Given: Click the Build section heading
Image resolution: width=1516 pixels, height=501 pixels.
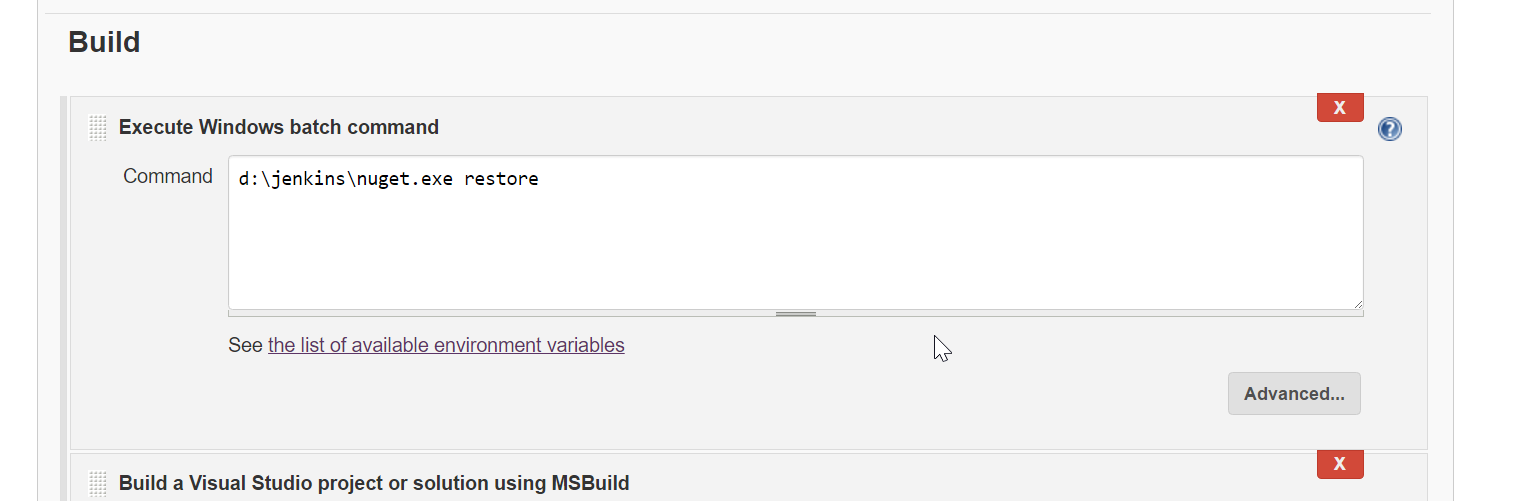Looking at the screenshot, I should [x=104, y=42].
